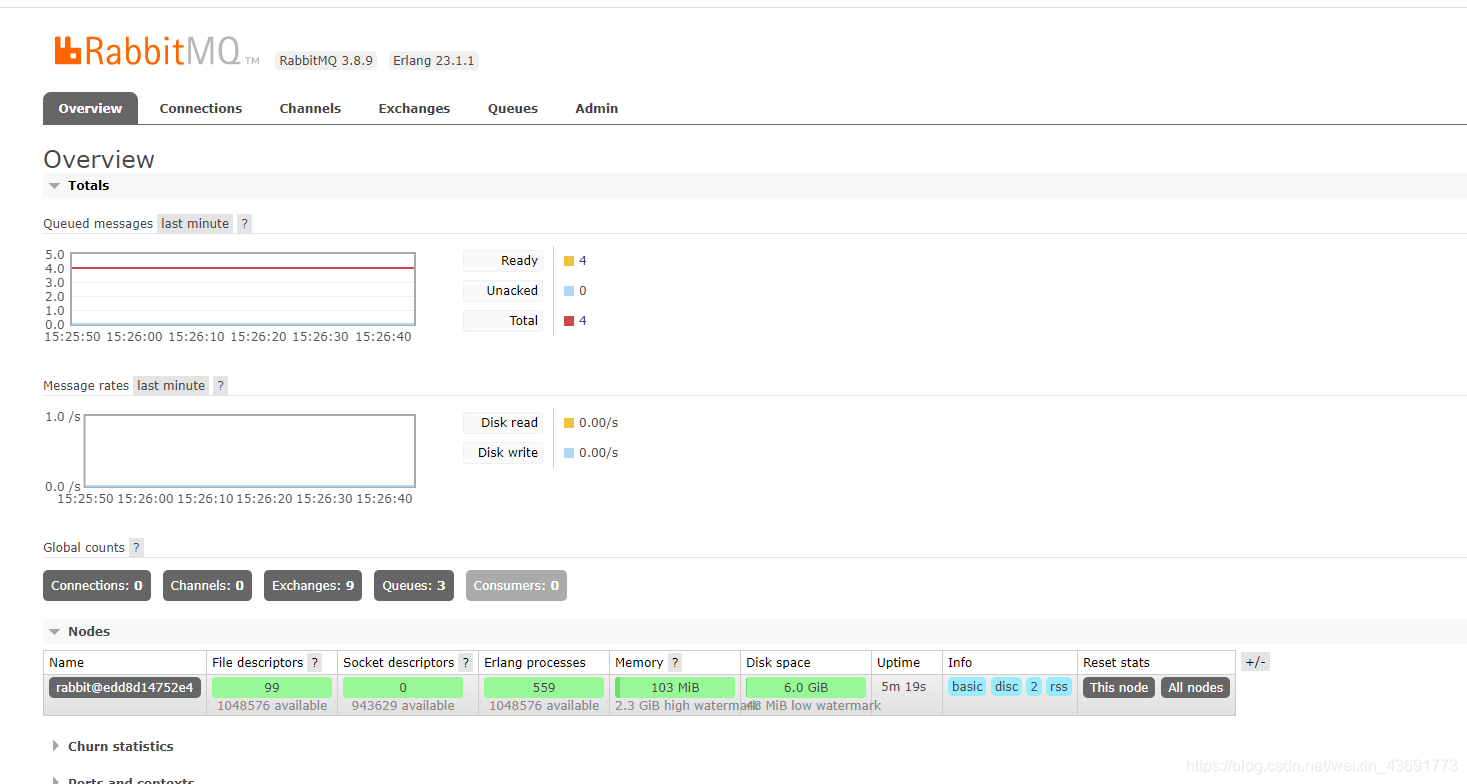Click the RabbitMQ 3.8.9 version label

326,61
